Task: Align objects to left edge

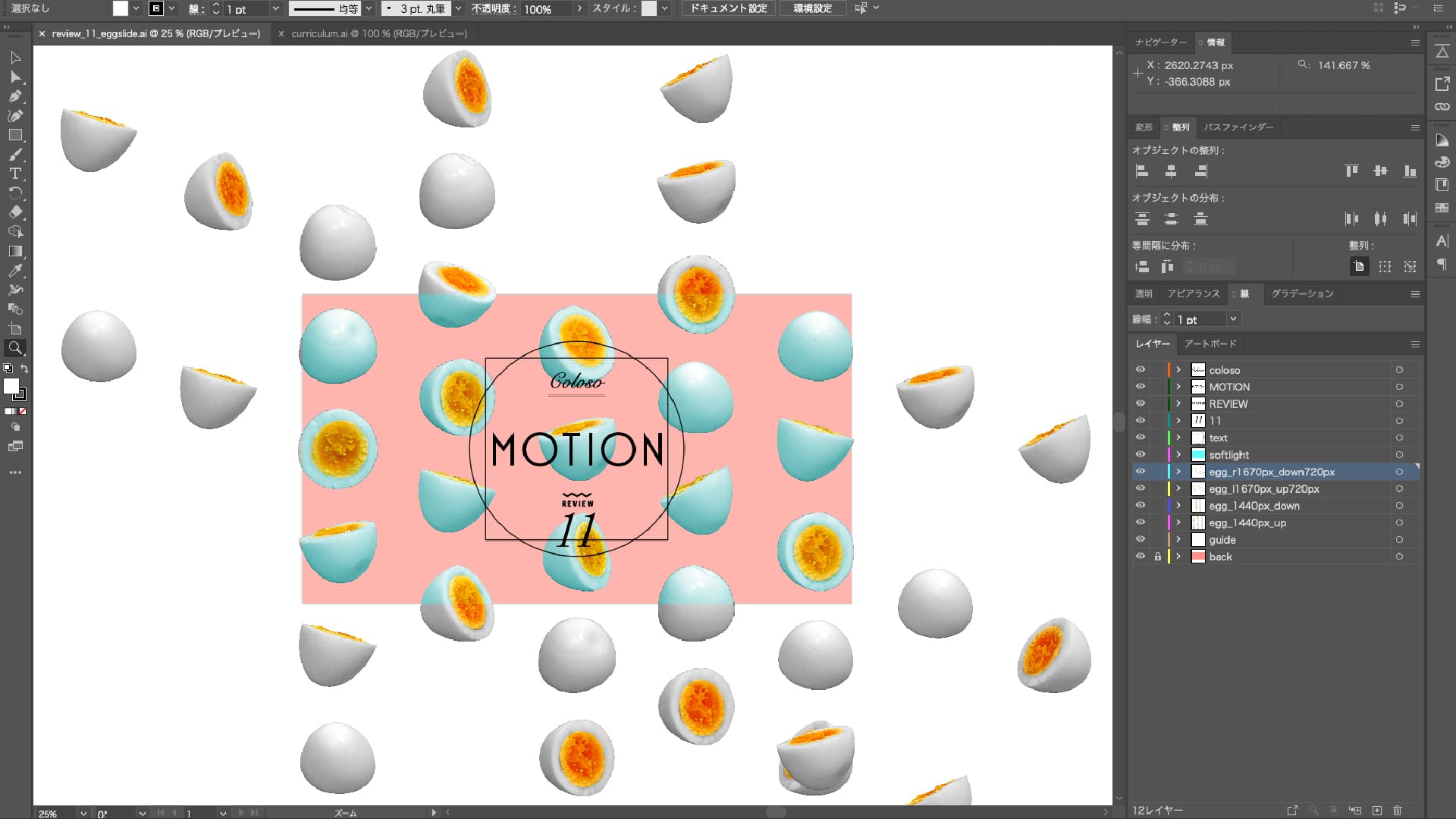Action: point(1142,171)
